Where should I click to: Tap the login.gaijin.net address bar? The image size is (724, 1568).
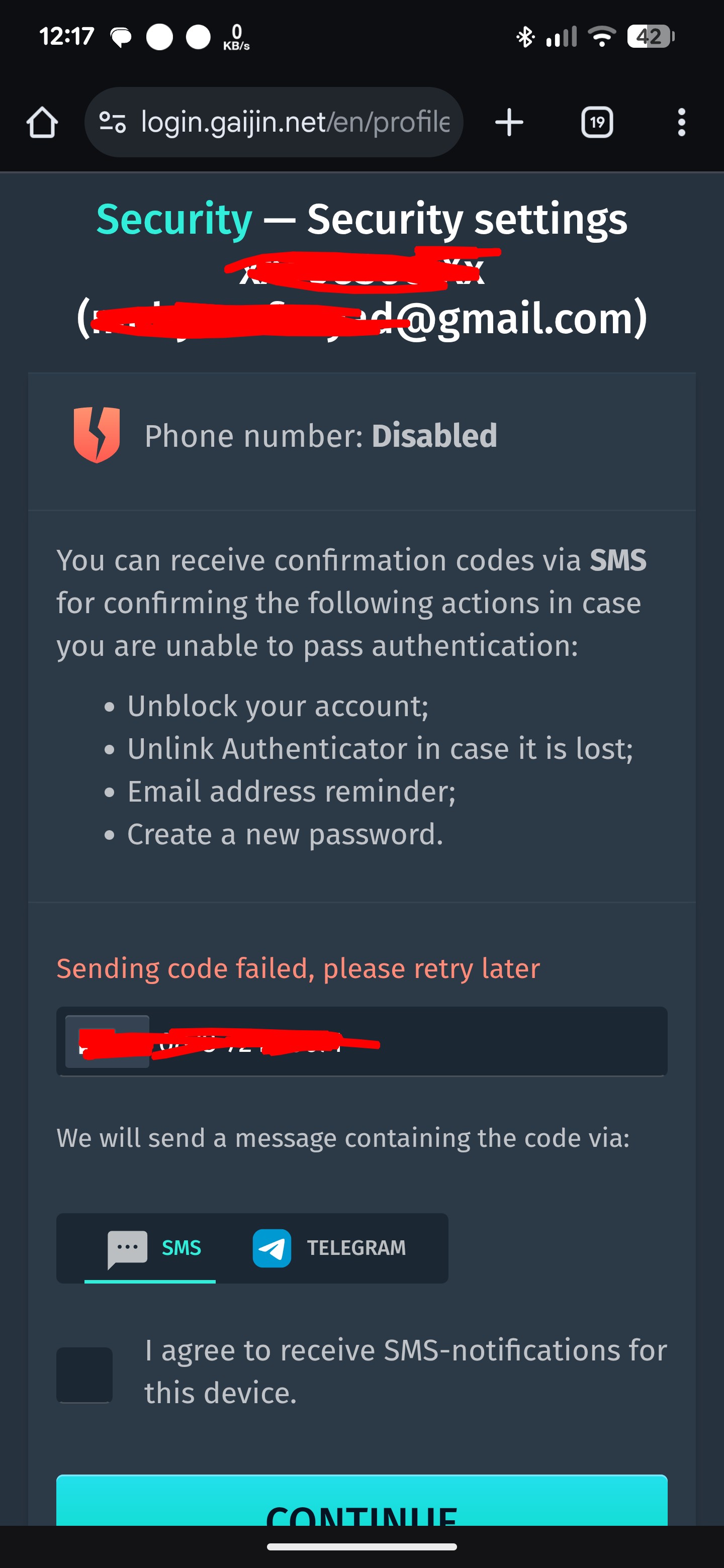click(295, 122)
